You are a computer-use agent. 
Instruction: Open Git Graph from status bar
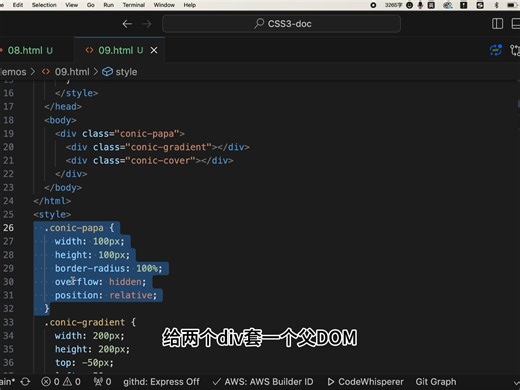436,382
